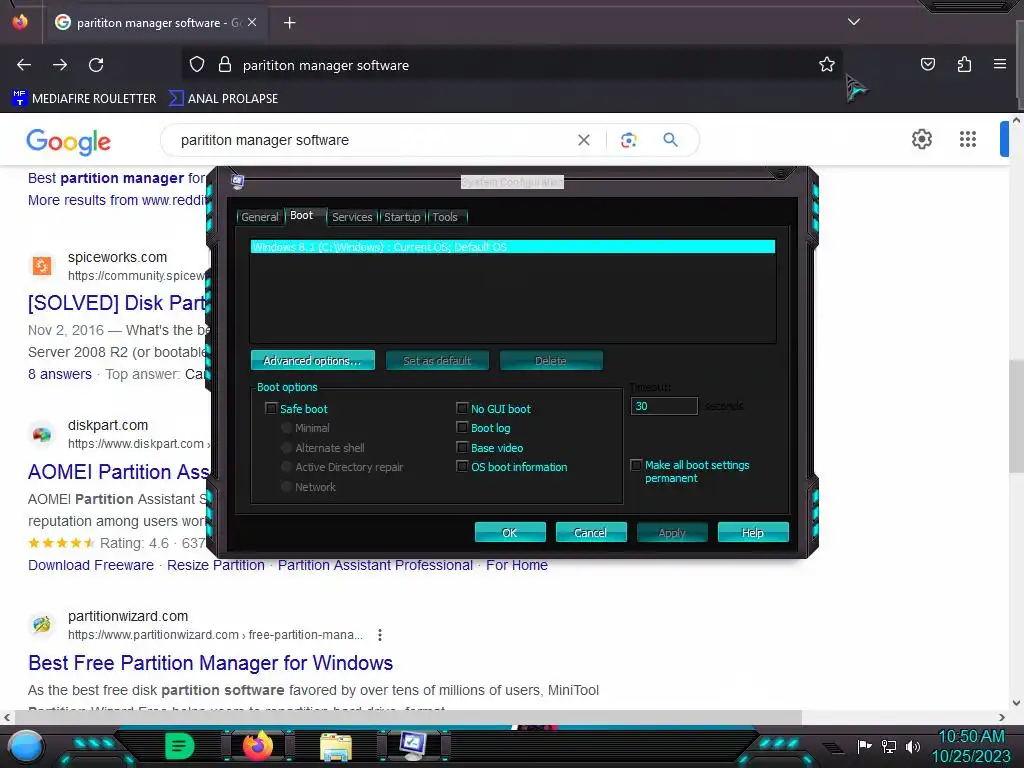Bookmark this page with the star icon

(x=827, y=64)
